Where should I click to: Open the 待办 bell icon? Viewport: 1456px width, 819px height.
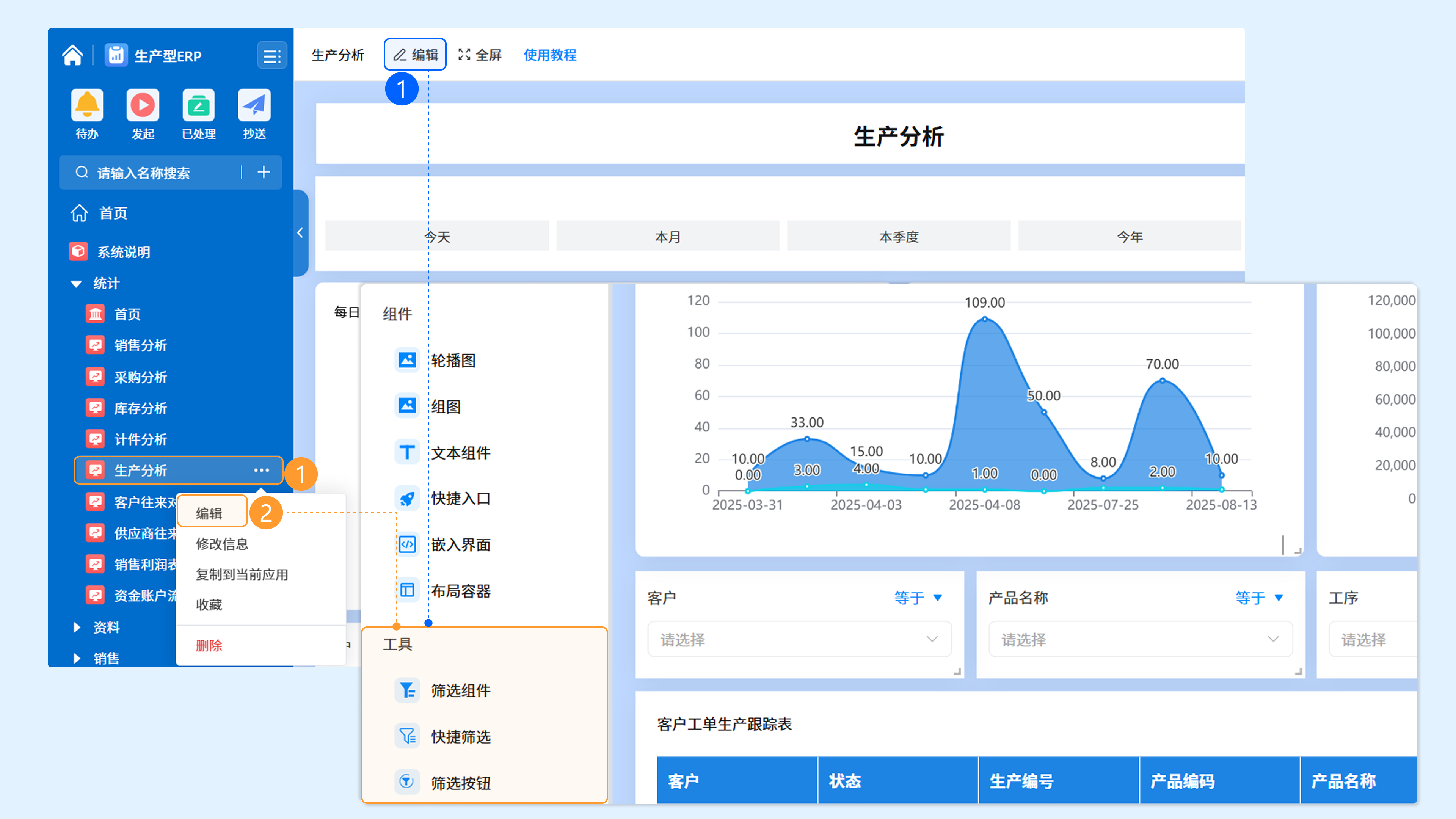pos(87,105)
